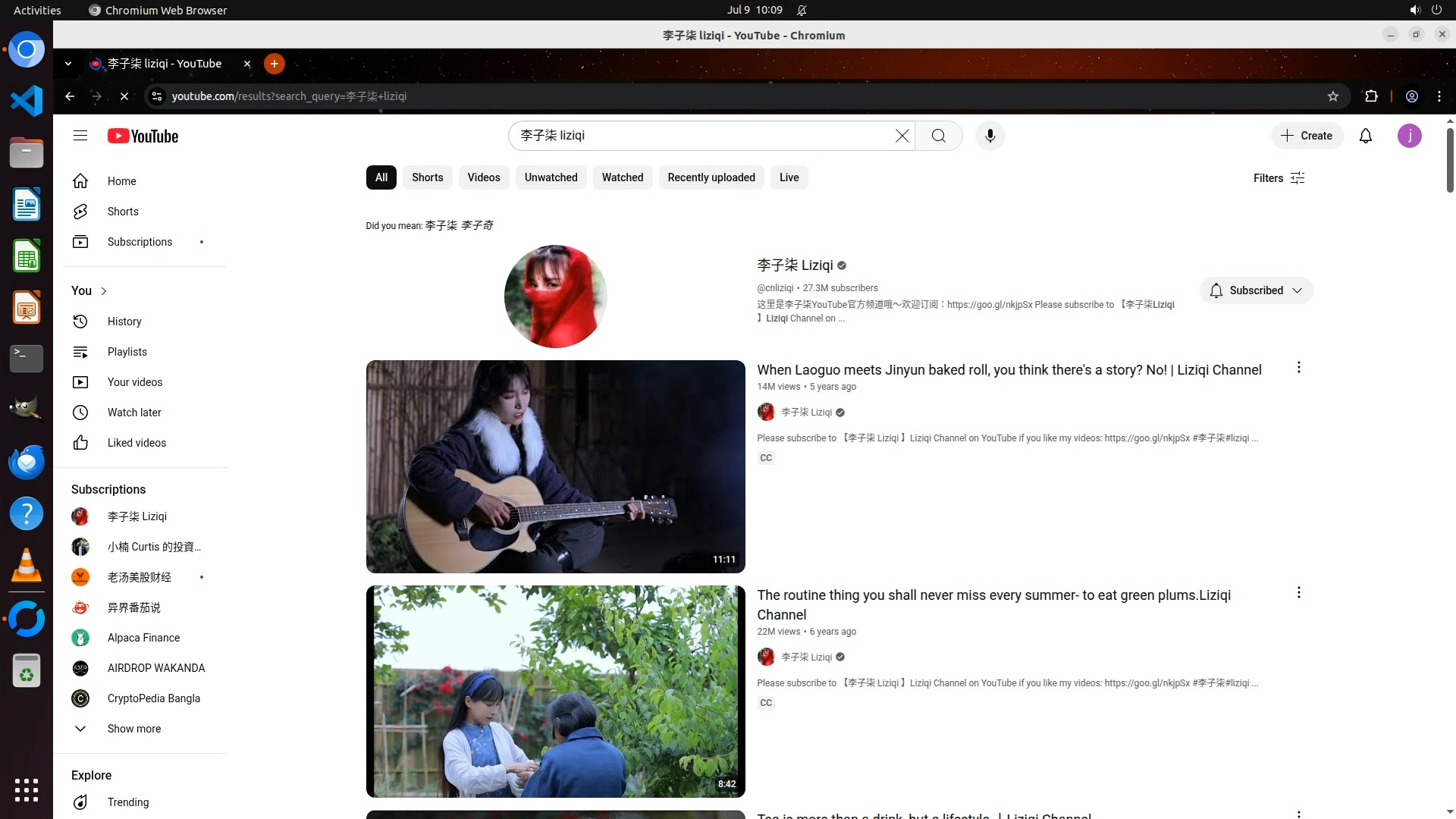Select the Shorts filter tab
The width and height of the screenshot is (1456, 819).
[x=427, y=177]
